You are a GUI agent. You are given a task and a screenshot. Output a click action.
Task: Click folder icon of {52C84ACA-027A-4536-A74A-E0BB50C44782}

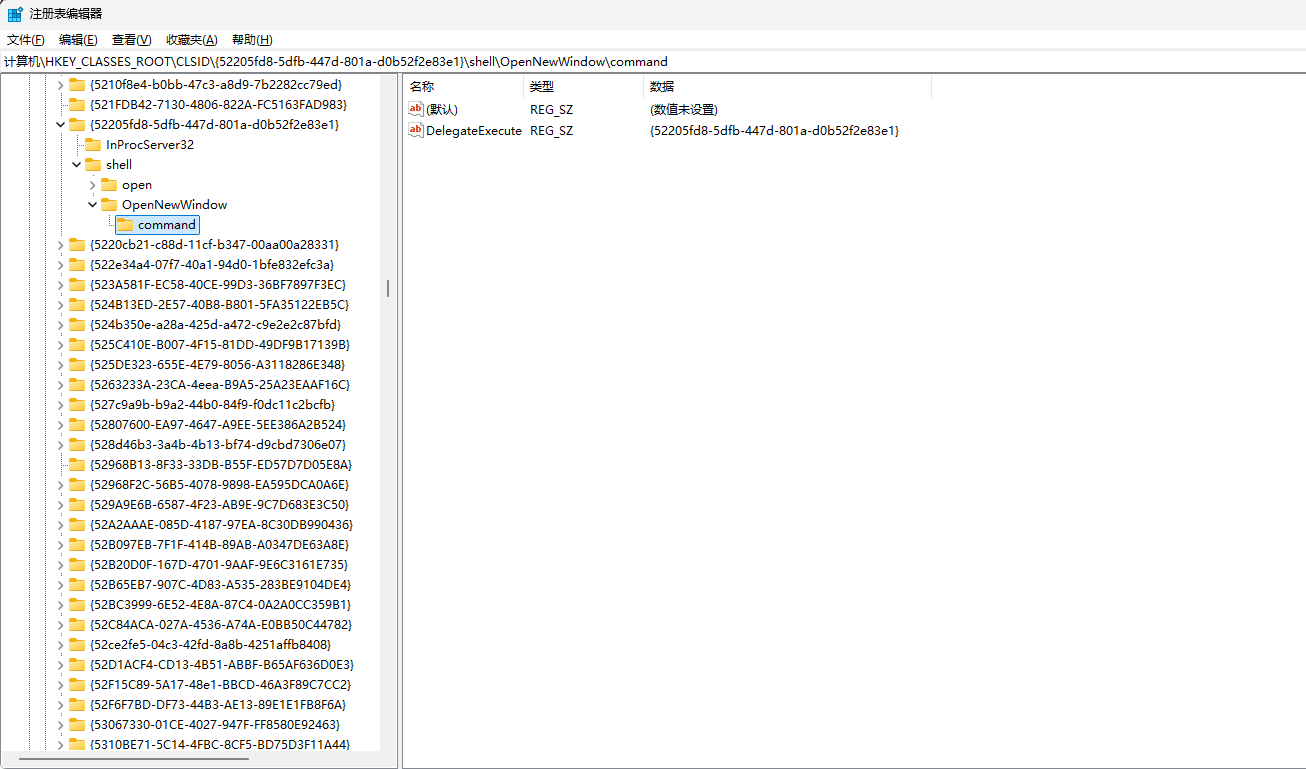click(77, 625)
